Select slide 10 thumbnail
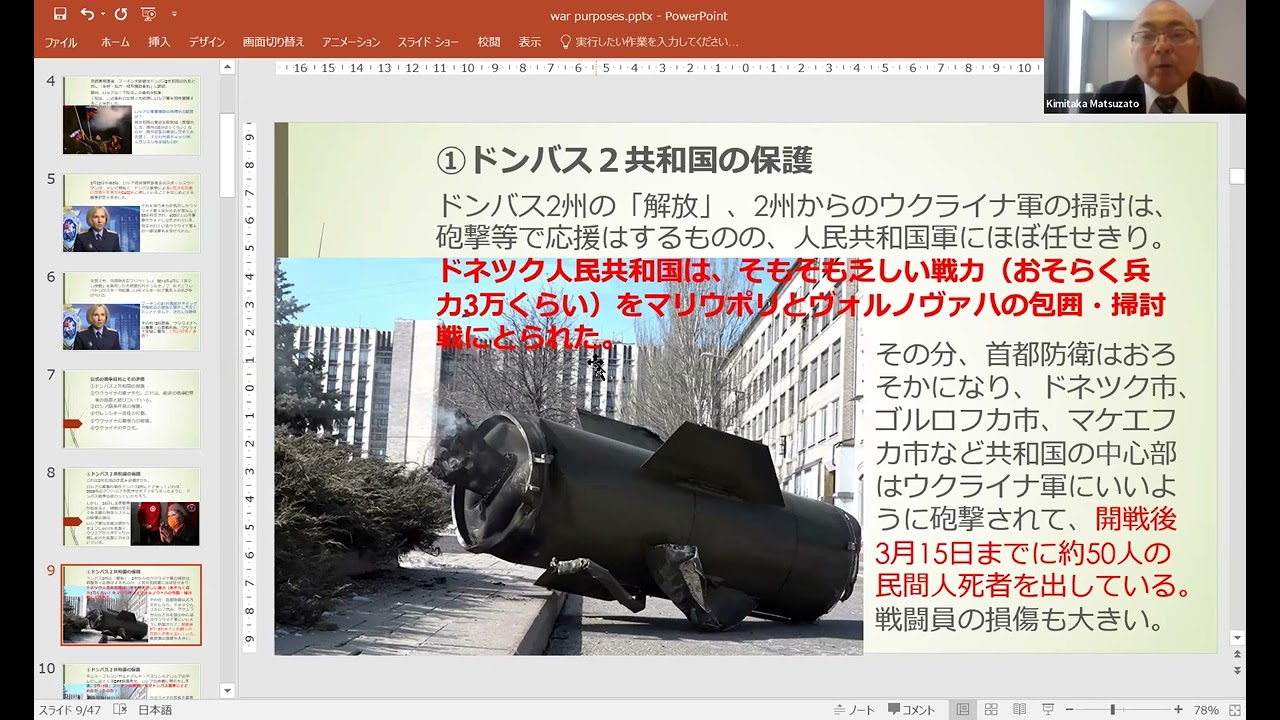 pos(131,680)
